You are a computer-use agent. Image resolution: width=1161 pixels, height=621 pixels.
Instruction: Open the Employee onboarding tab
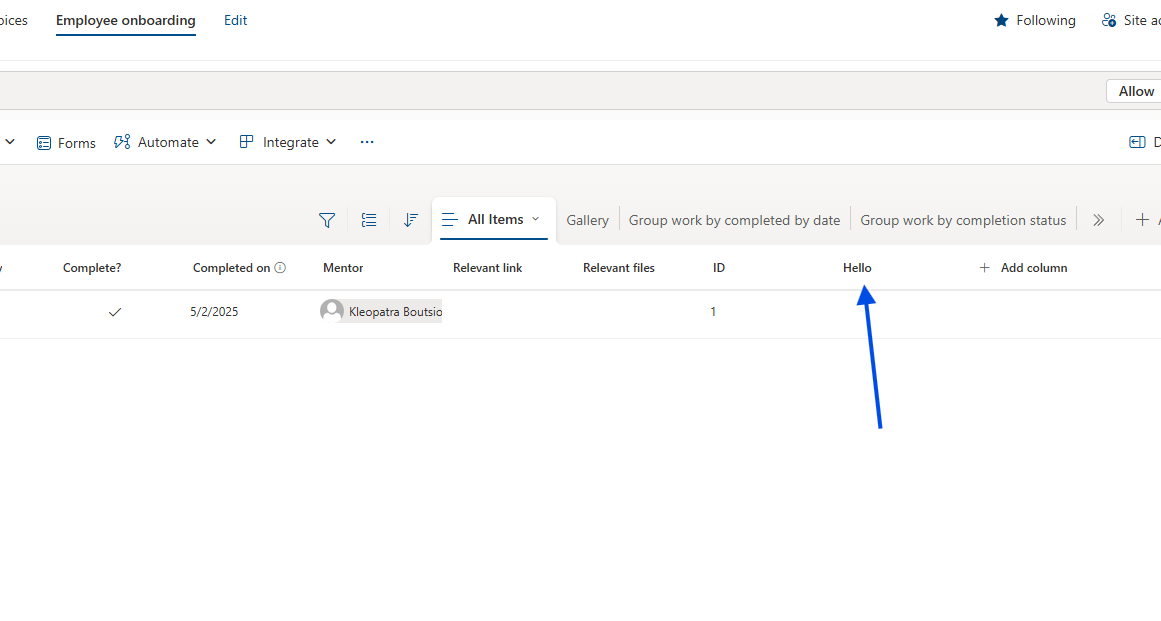[126, 20]
